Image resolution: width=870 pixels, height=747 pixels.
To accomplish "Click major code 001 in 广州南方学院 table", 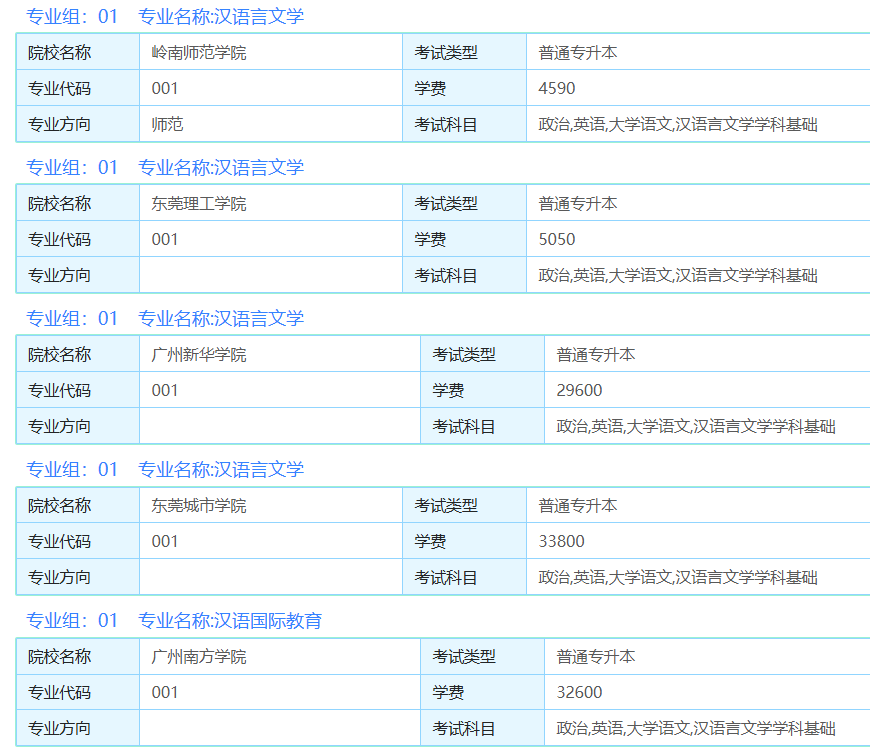I will pyautogui.click(x=165, y=692).
